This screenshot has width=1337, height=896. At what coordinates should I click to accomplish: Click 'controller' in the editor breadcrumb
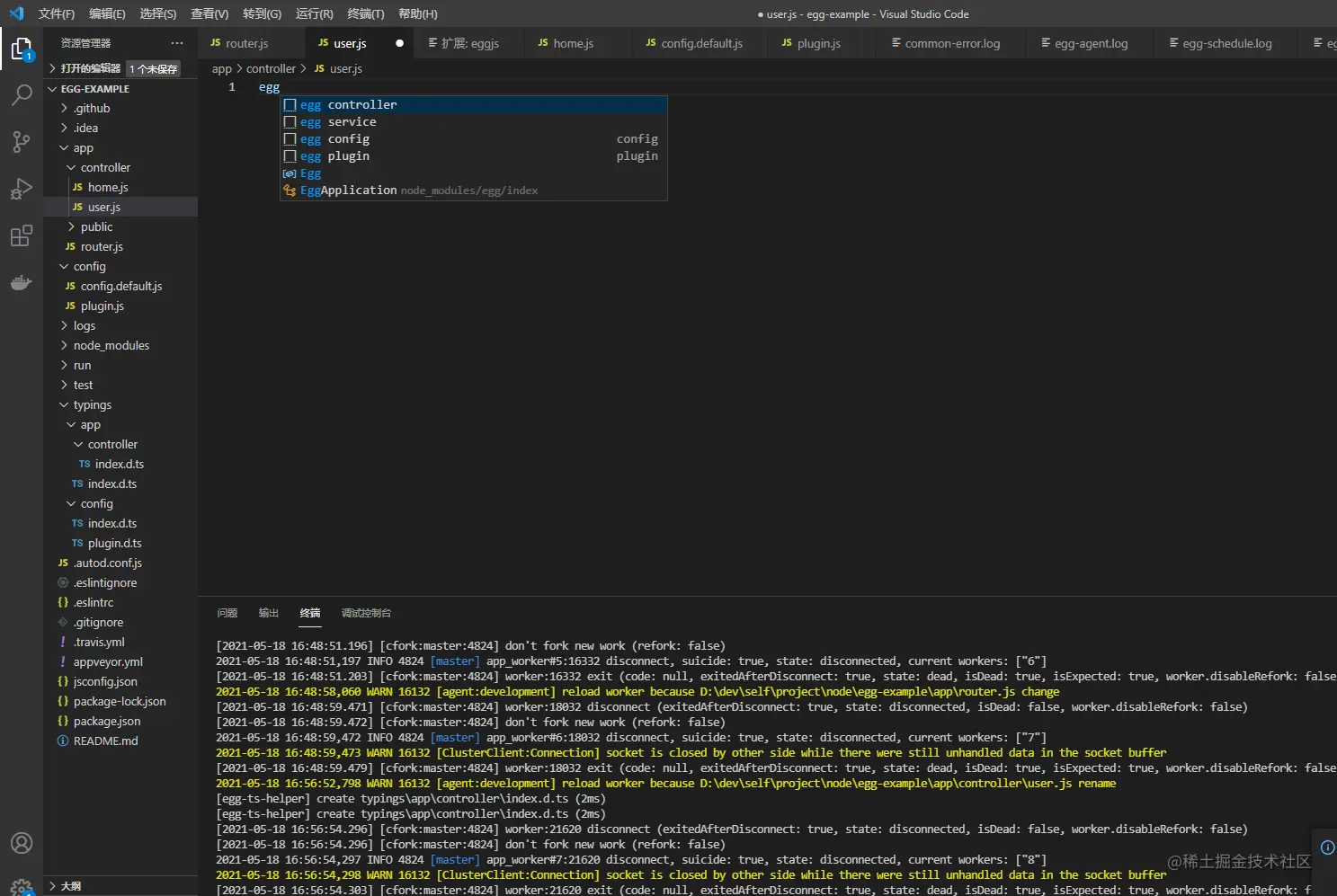tap(271, 68)
